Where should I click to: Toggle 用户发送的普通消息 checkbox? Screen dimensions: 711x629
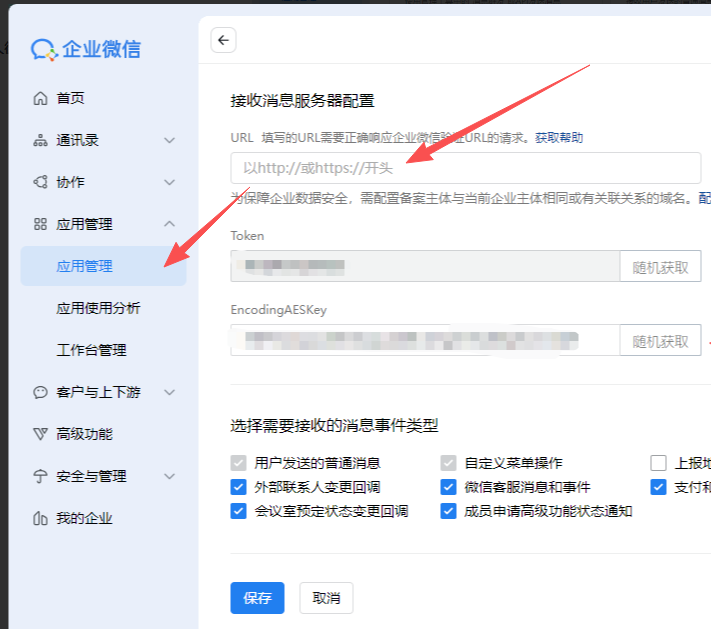point(239,463)
